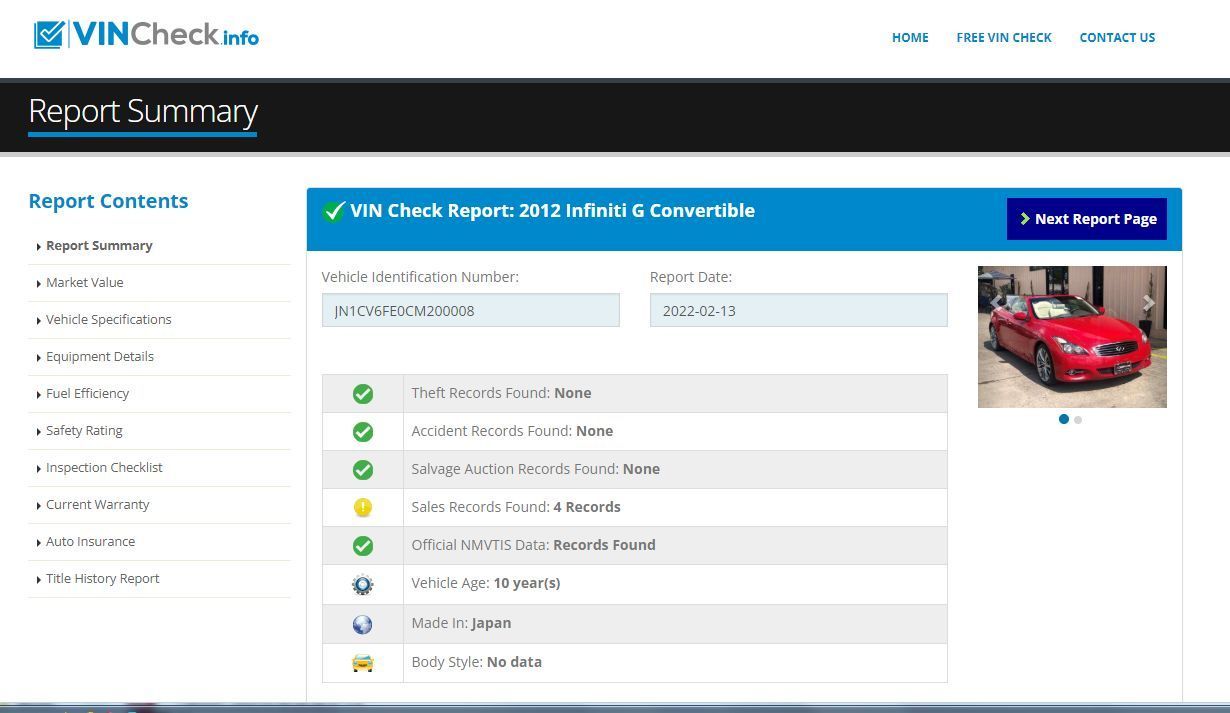Image resolution: width=1230 pixels, height=713 pixels.
Task: Go to the Next Report Page
Action: click(x=1087, y=219)
